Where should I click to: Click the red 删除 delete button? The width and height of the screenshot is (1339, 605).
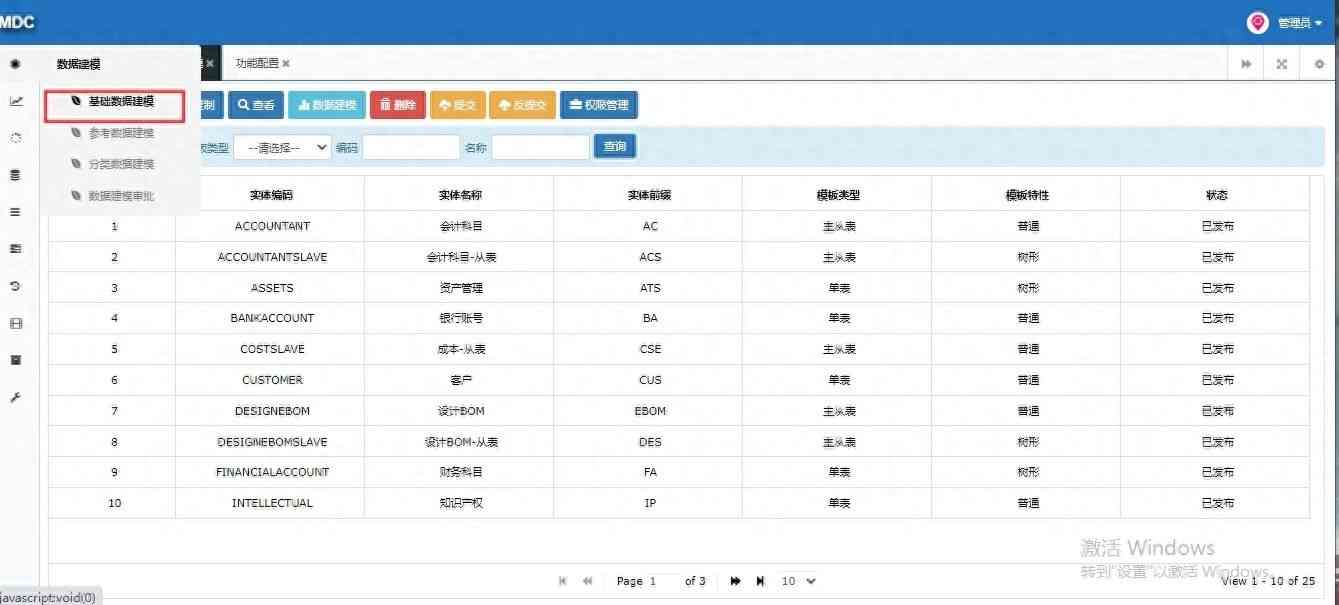click(398, 105)
